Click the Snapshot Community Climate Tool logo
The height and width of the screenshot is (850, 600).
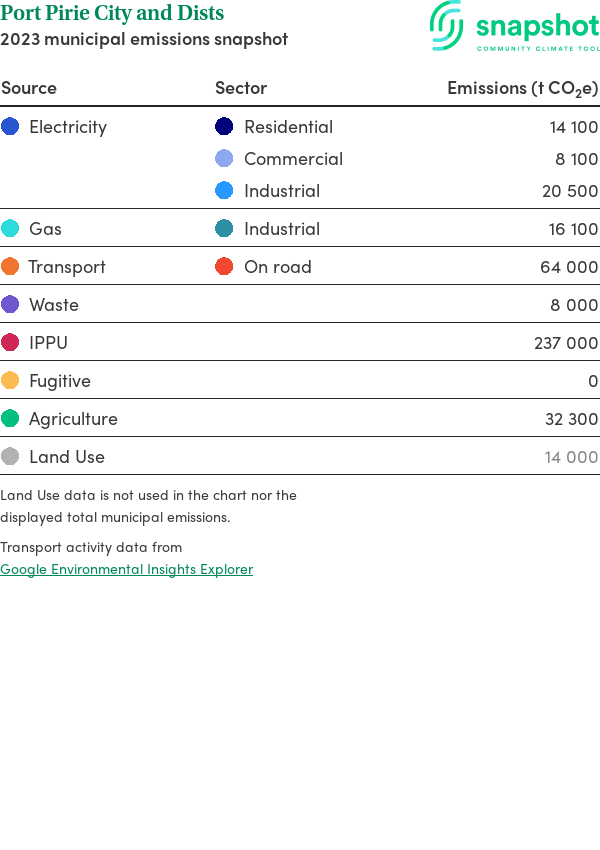(x=515, y=26)
